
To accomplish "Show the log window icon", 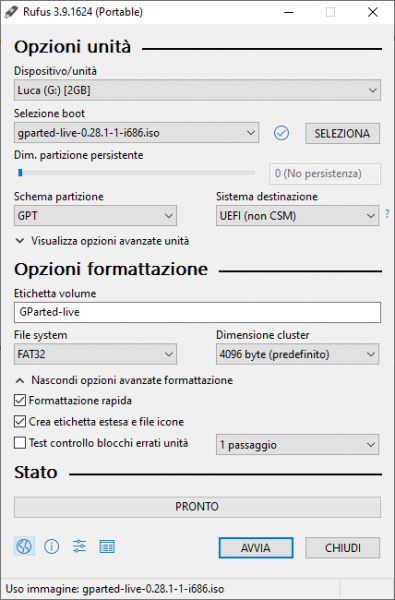I will click(x=107, y=546).
